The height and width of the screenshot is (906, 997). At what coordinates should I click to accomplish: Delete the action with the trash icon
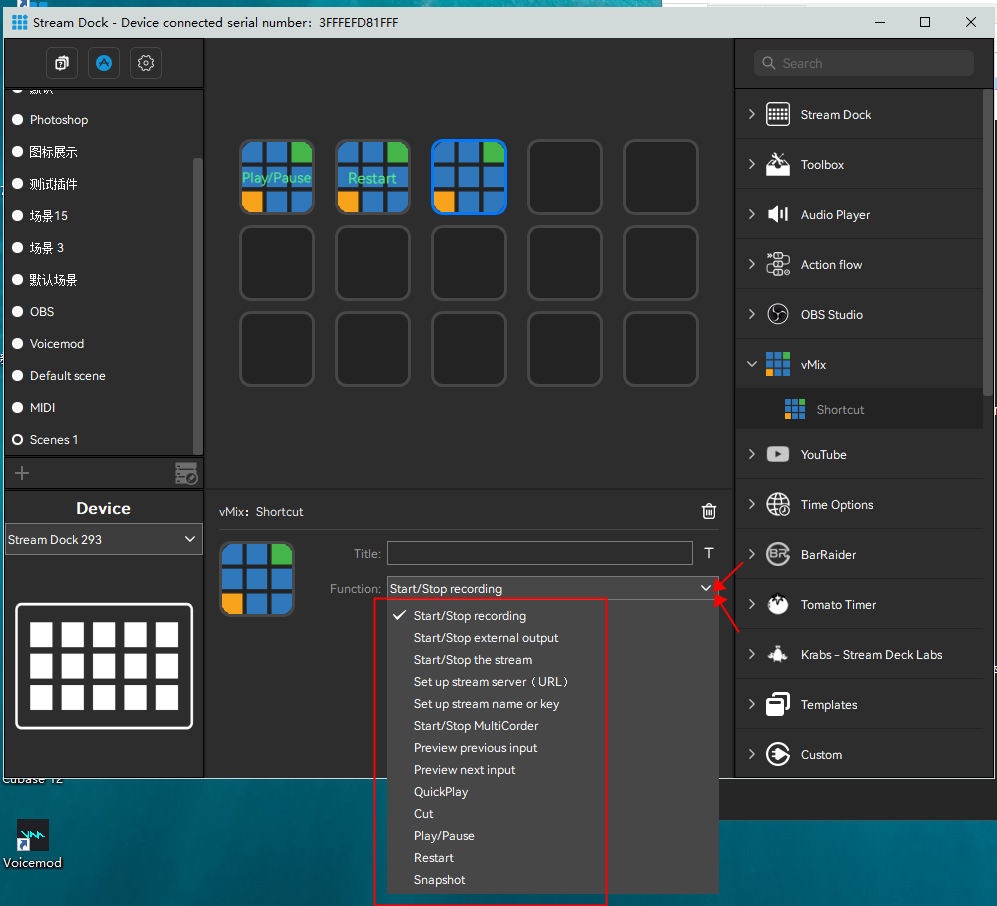click(x=708, y=511)
